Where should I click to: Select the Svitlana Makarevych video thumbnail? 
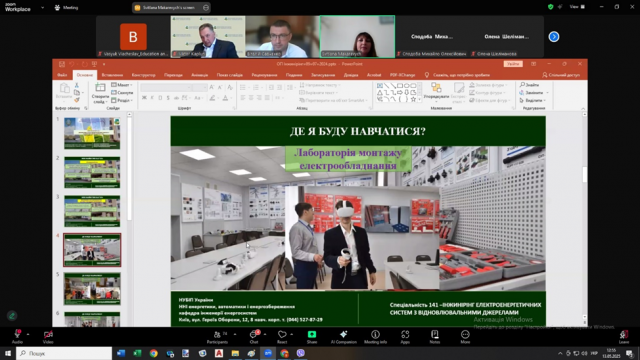tap(357, 36)
